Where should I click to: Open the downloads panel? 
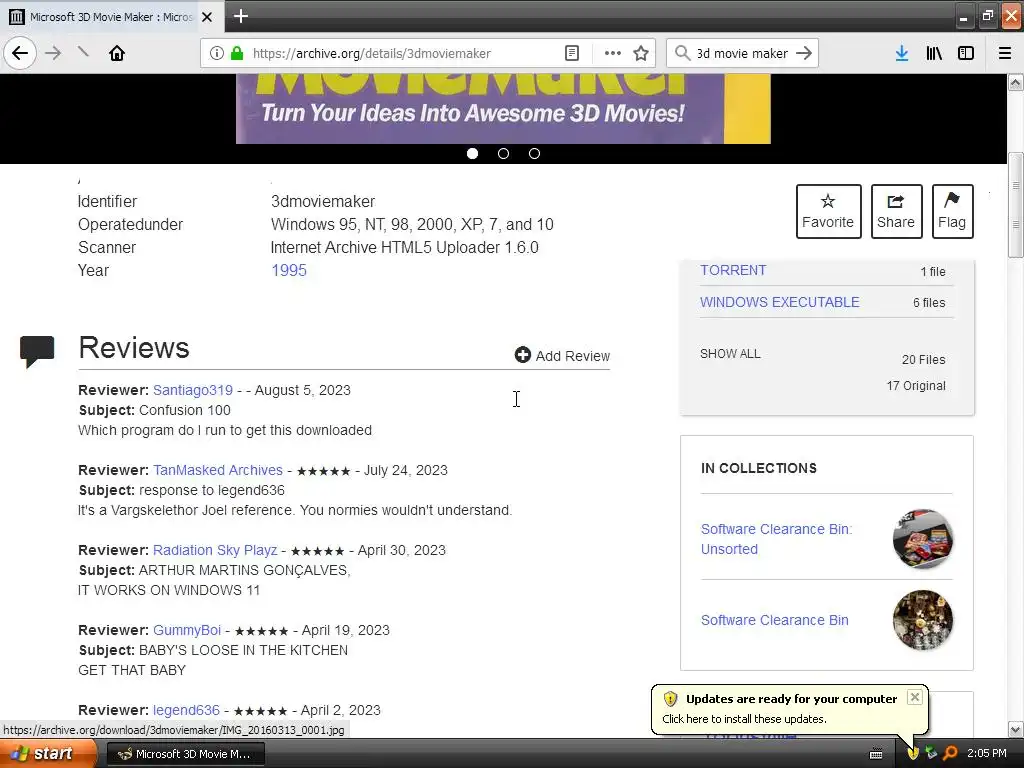[901, 54]
